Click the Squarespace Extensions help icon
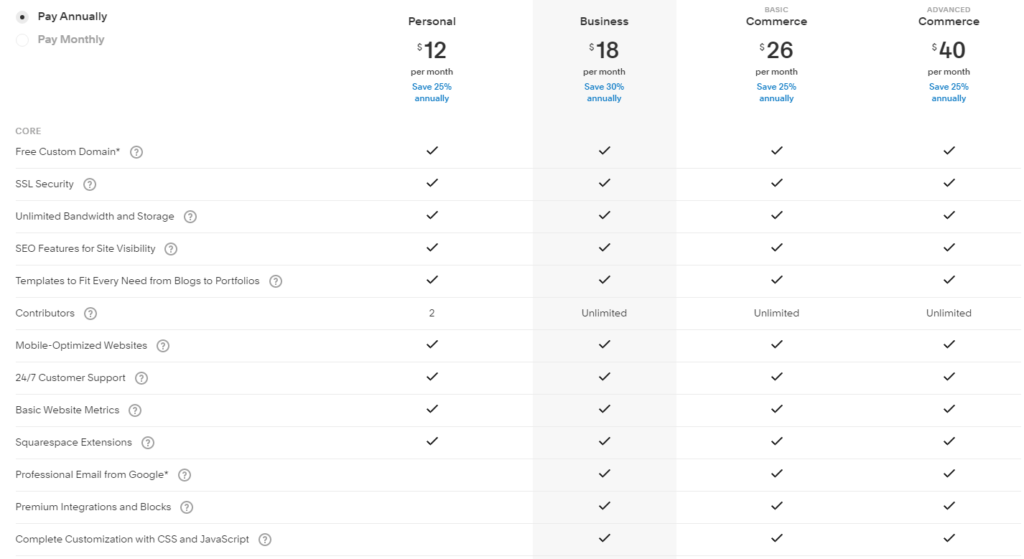1024x559 pixels. 148,443
